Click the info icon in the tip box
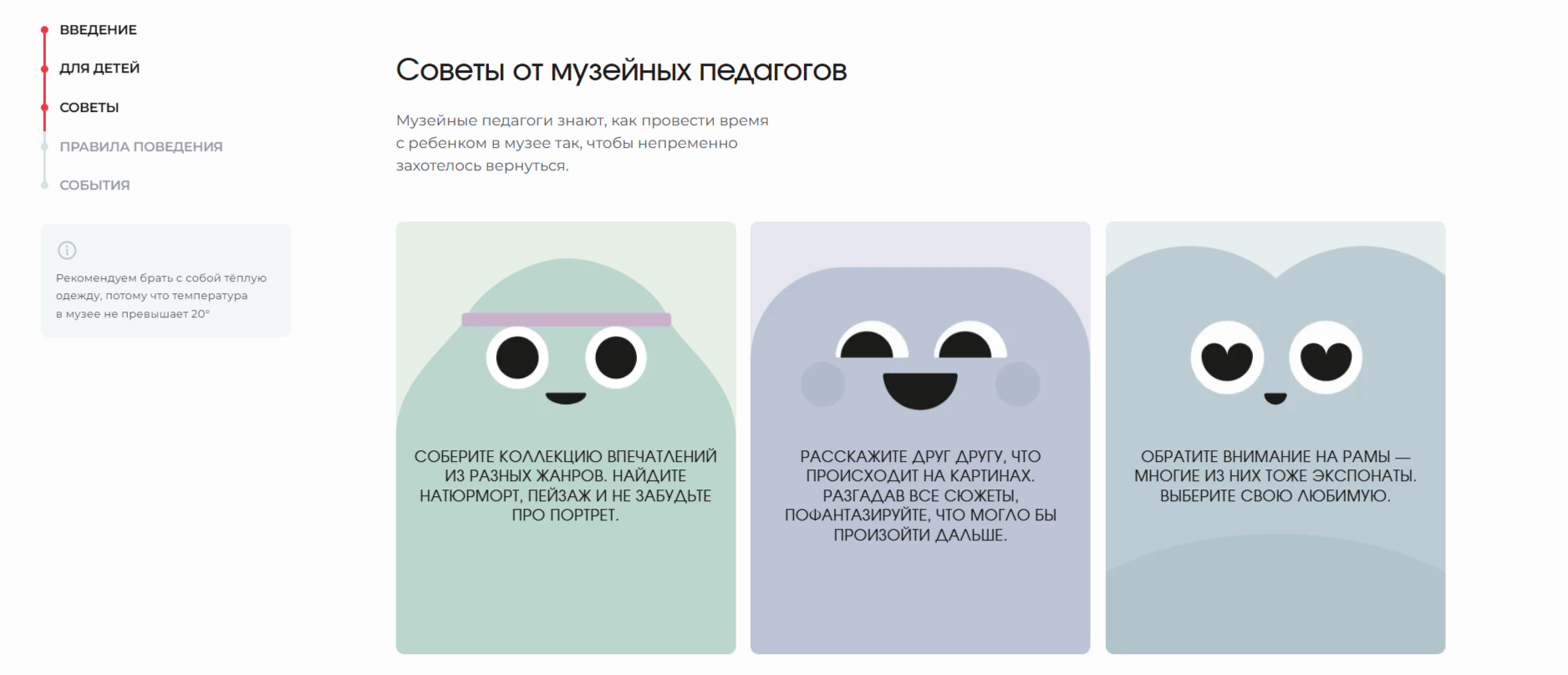Screen dimensions: 1568x675 pos(67,251)
